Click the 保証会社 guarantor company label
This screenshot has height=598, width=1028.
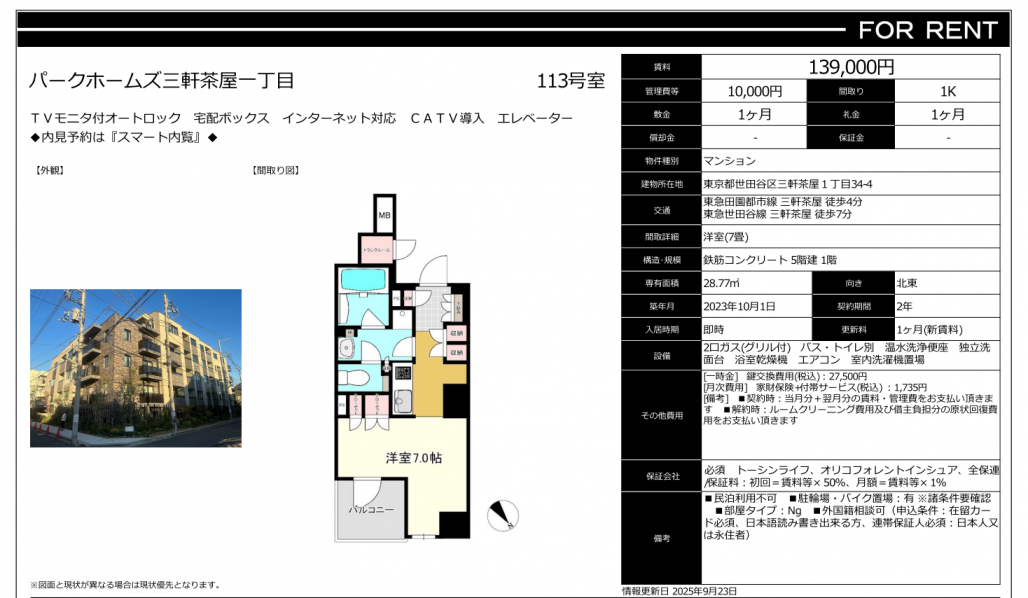pyautogui.click(x=661, y=476)
